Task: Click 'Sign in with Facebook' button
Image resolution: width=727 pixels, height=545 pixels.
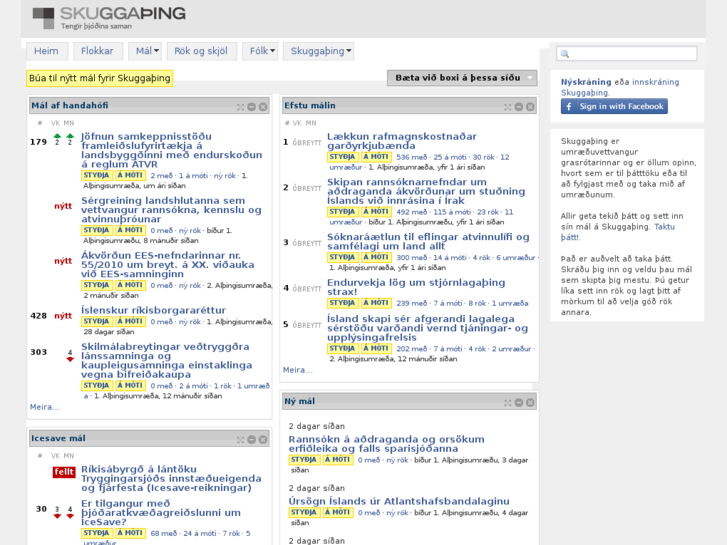Action: click(x=614, y=106)
